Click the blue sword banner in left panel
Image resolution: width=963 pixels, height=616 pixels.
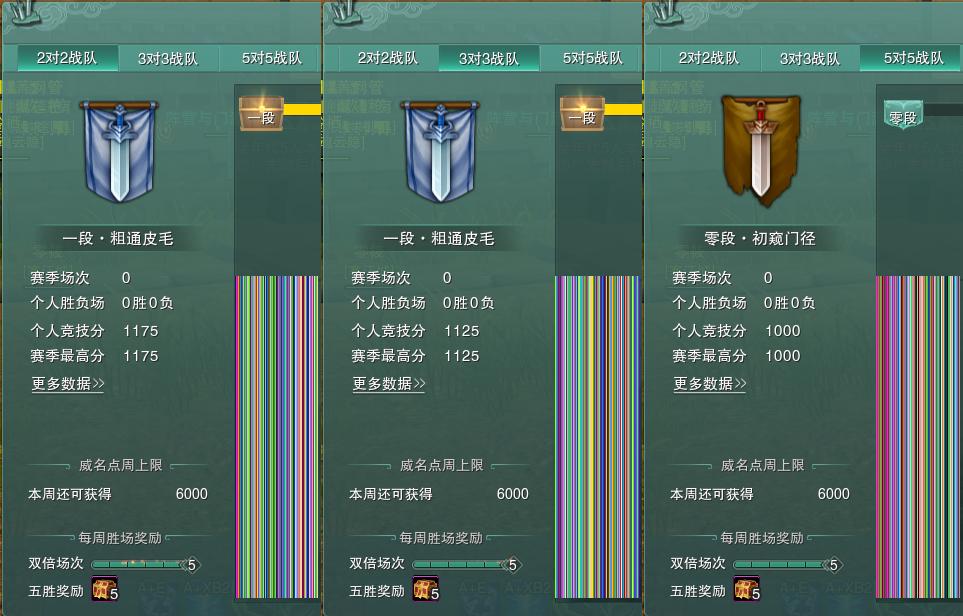click(119, 151)
